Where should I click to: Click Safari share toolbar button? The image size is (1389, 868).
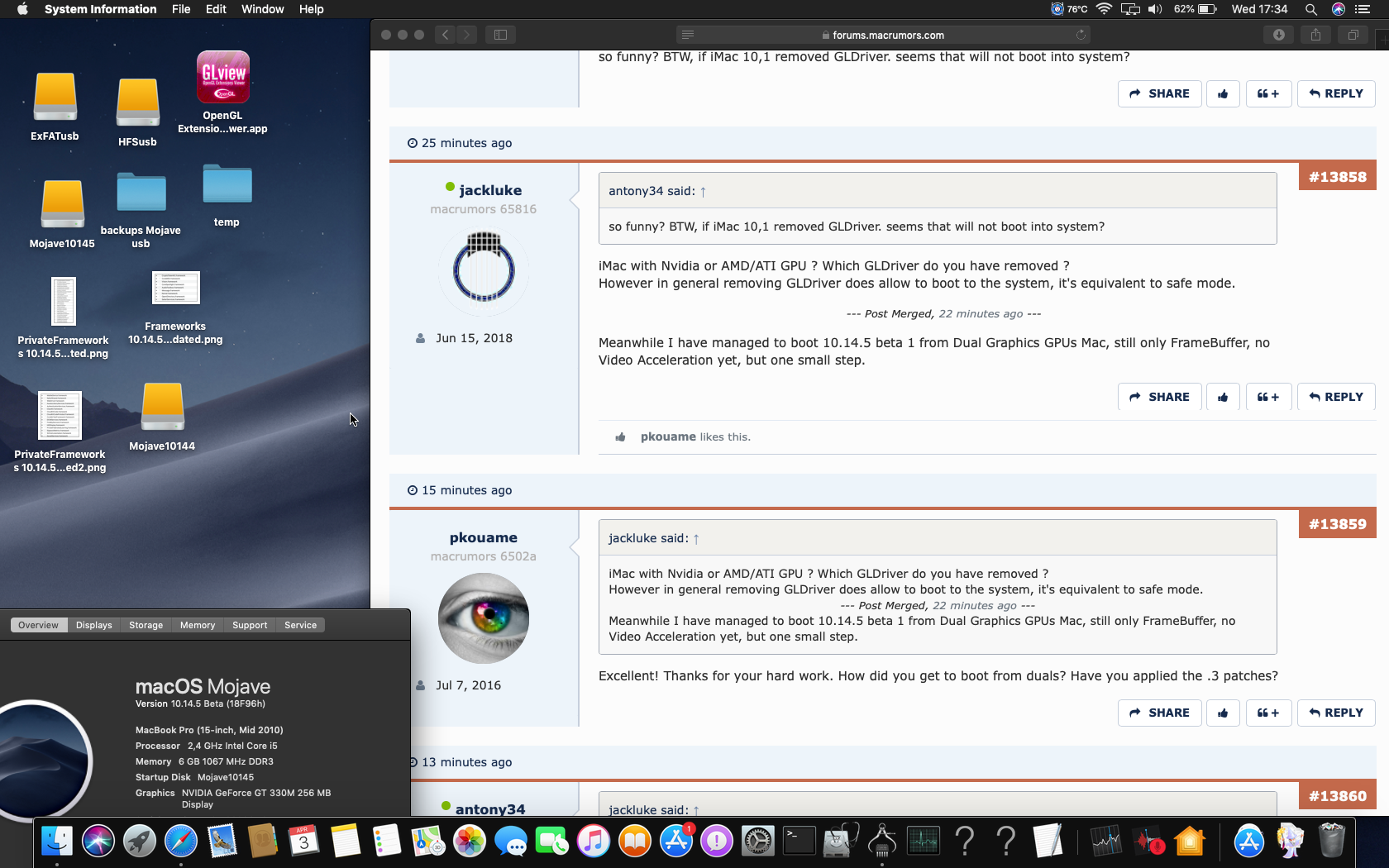[x=1315, y=35]
